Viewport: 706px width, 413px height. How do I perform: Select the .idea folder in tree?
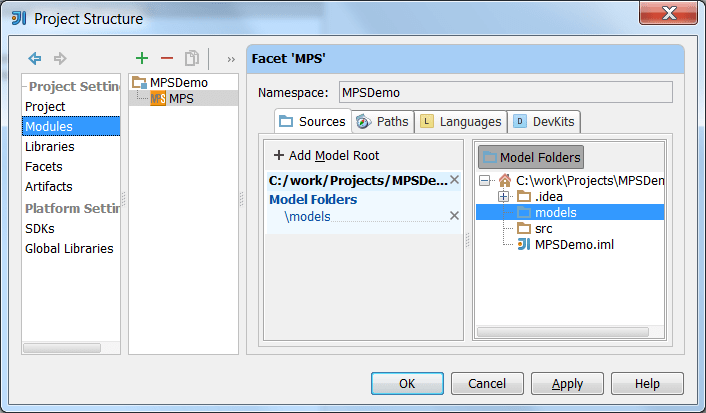click(x=540, y=196)
